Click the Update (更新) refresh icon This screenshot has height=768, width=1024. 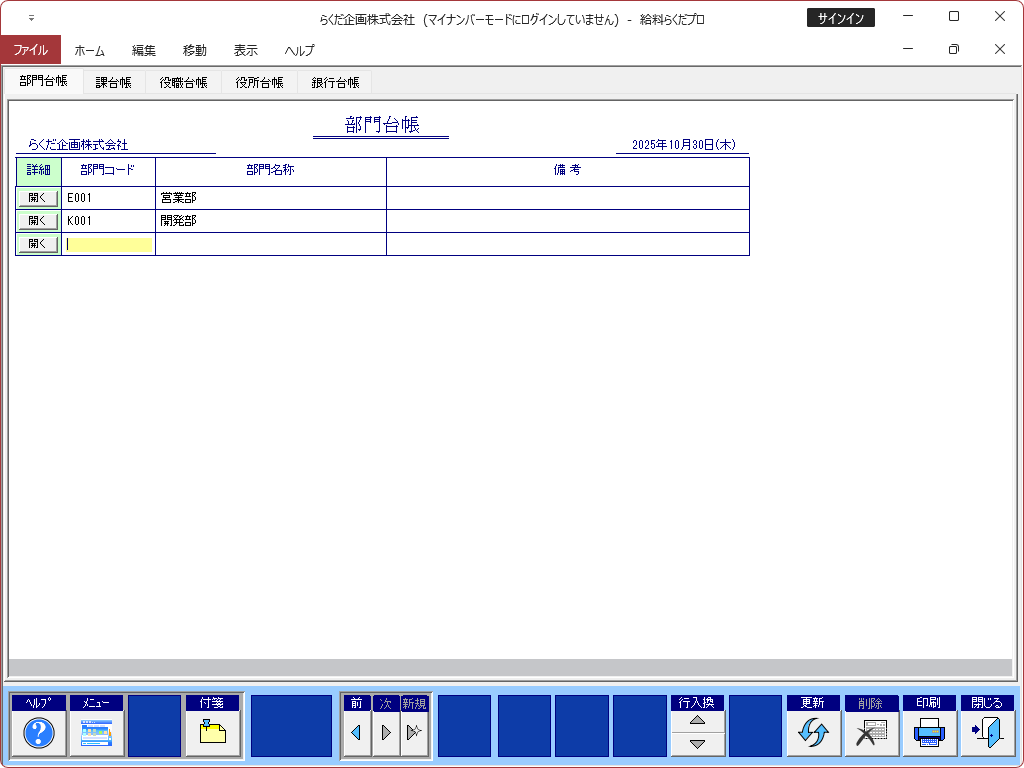(x=813, y=734)
